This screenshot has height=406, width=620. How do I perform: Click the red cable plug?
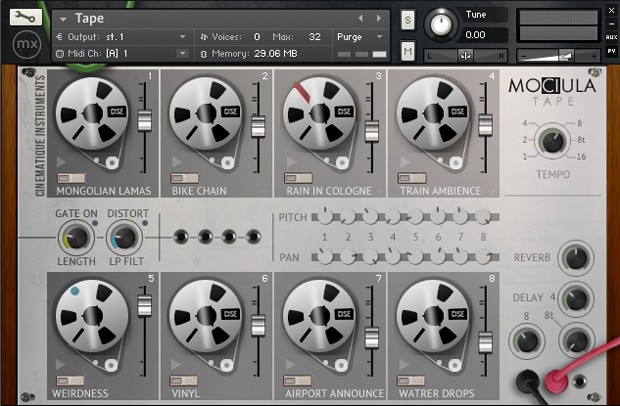point(557,381)
